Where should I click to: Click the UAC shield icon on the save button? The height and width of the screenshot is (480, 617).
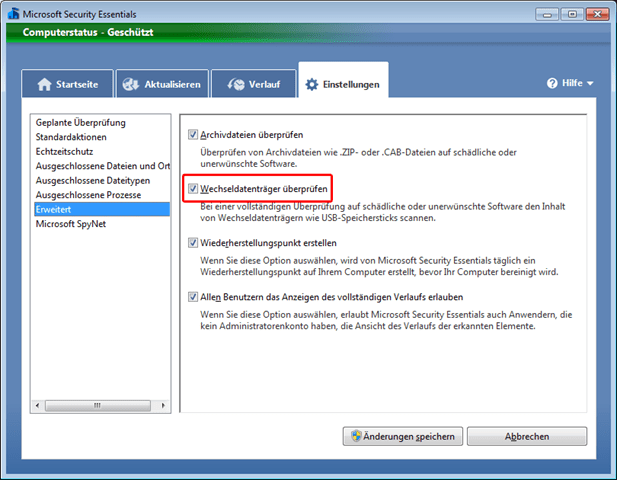tap(356, 436)
